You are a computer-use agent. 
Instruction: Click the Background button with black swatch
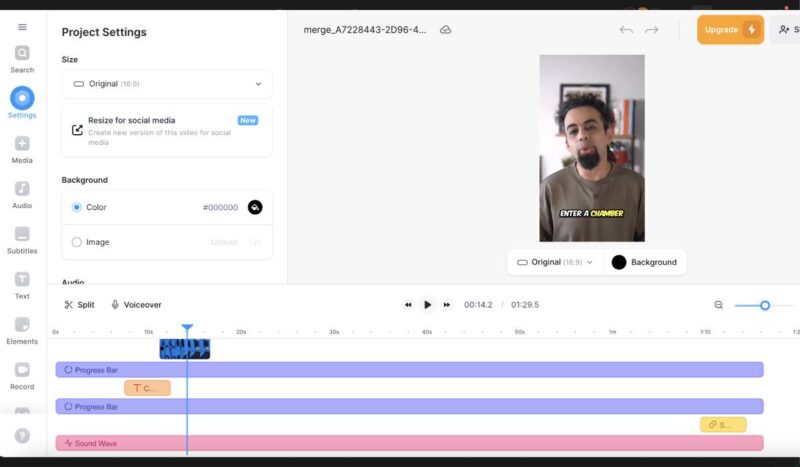644,262
